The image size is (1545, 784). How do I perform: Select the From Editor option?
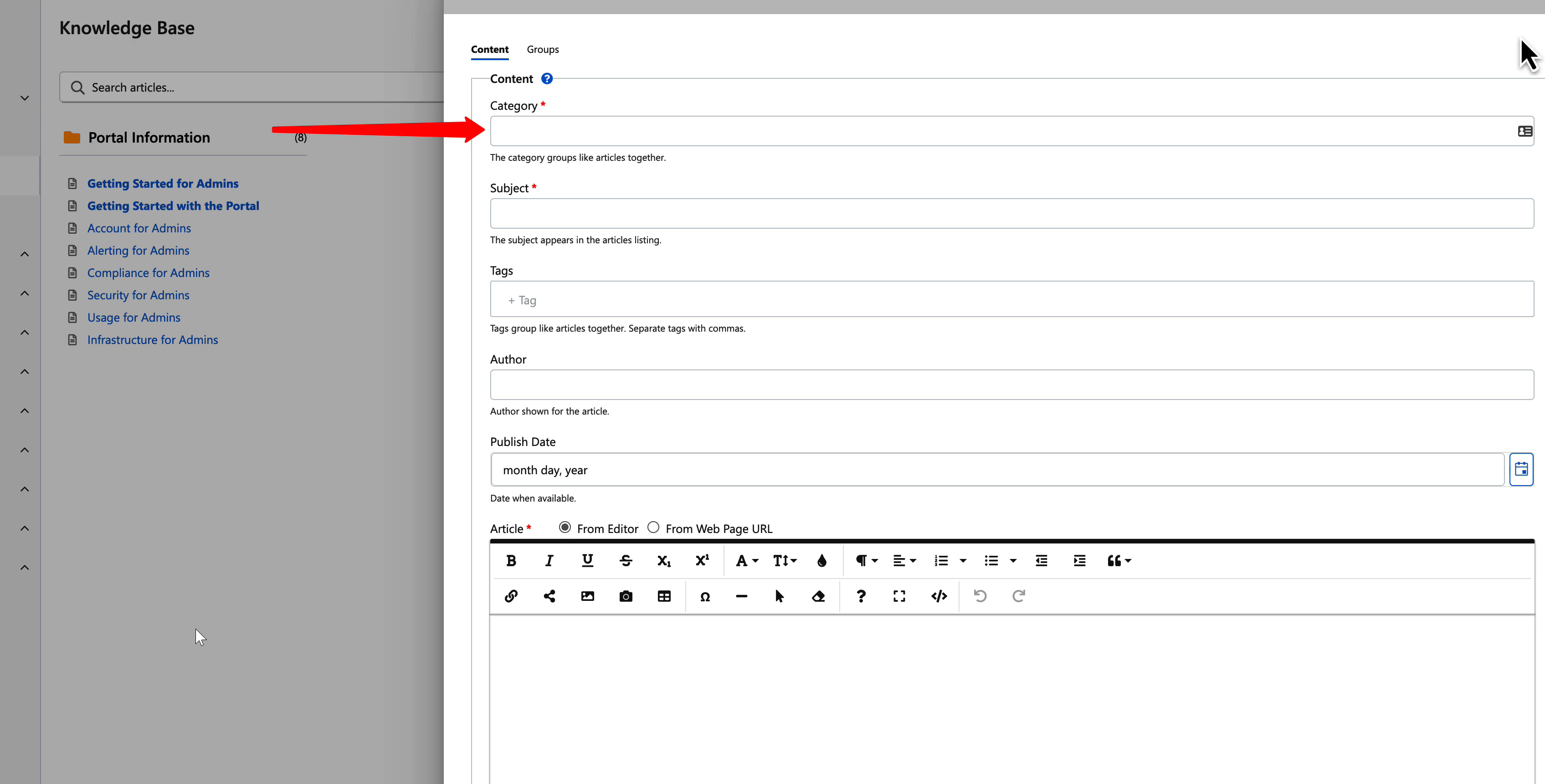coord(565,527)
